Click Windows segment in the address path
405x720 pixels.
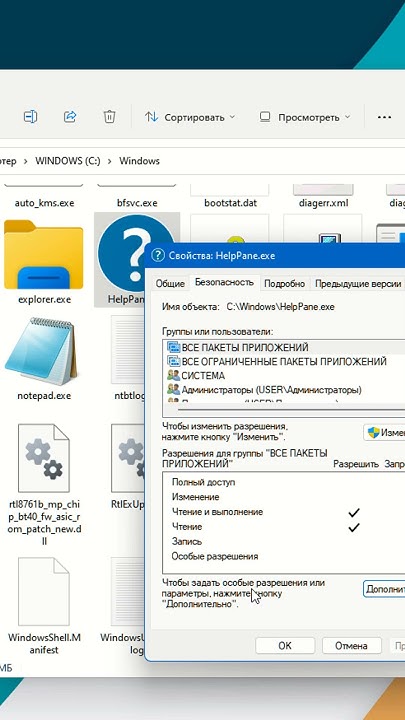point(139,161)
